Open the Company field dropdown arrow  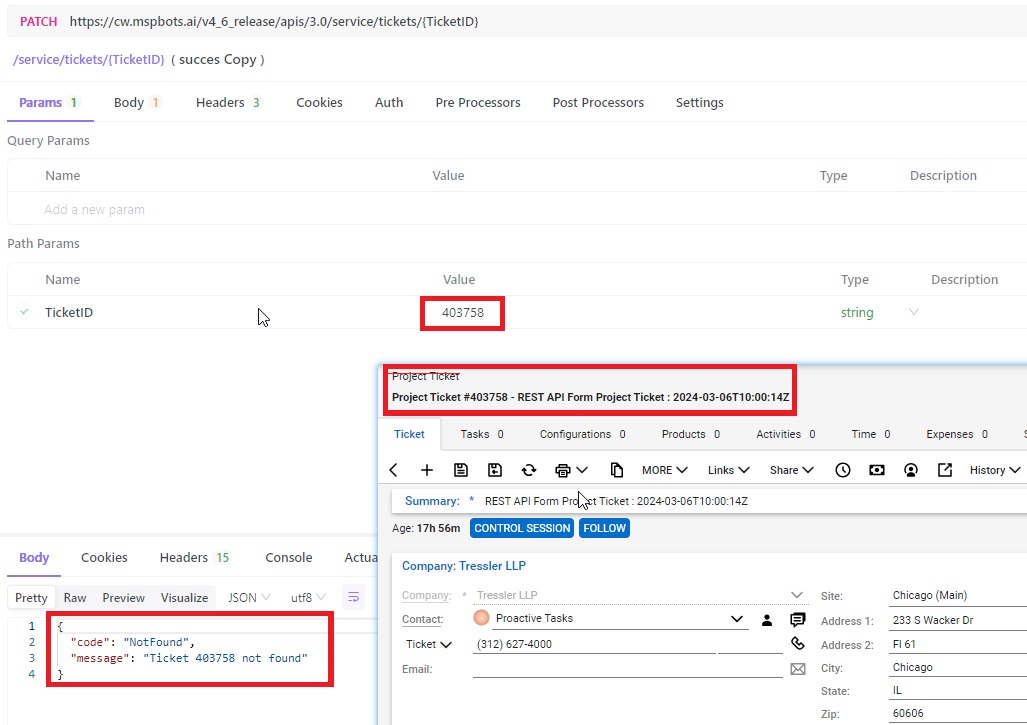796,595
